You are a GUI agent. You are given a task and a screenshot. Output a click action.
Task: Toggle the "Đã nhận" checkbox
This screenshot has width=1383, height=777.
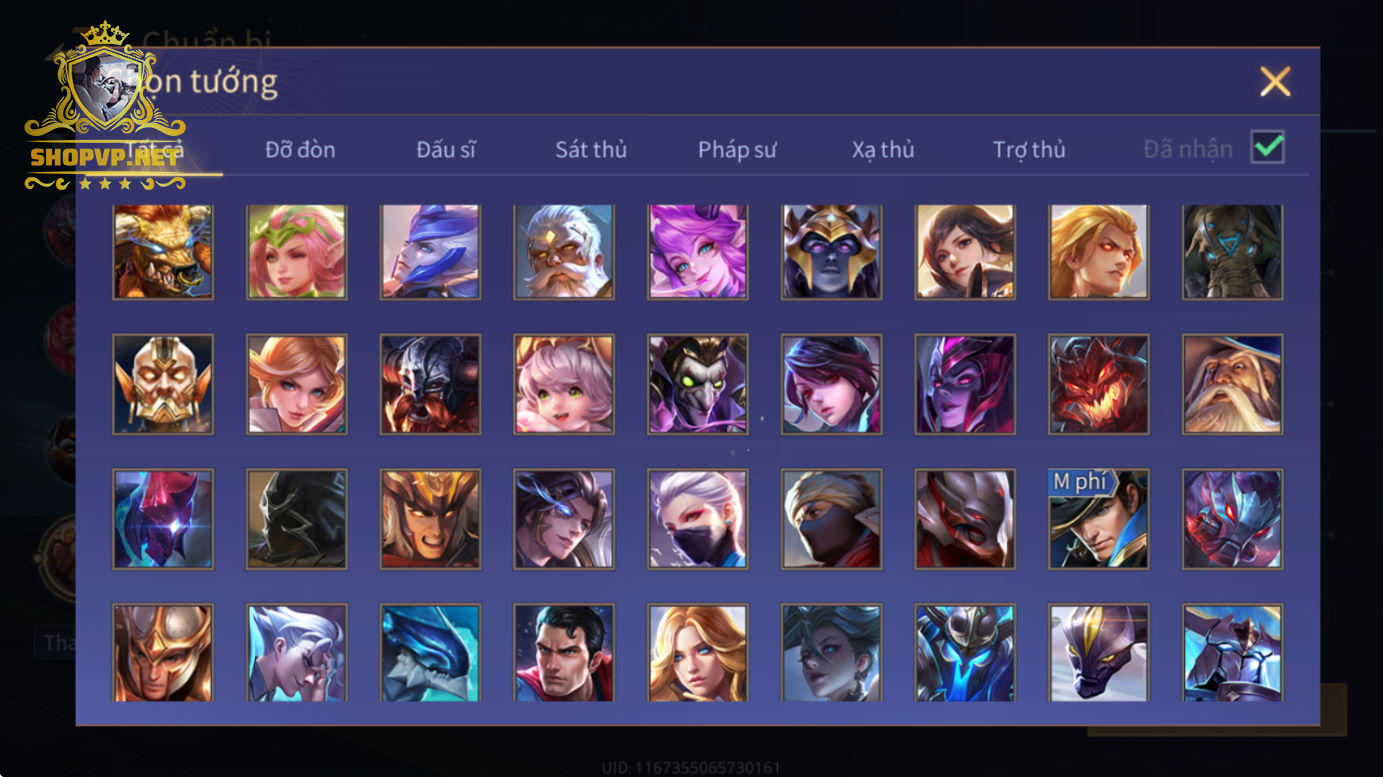pos(1268,148)
